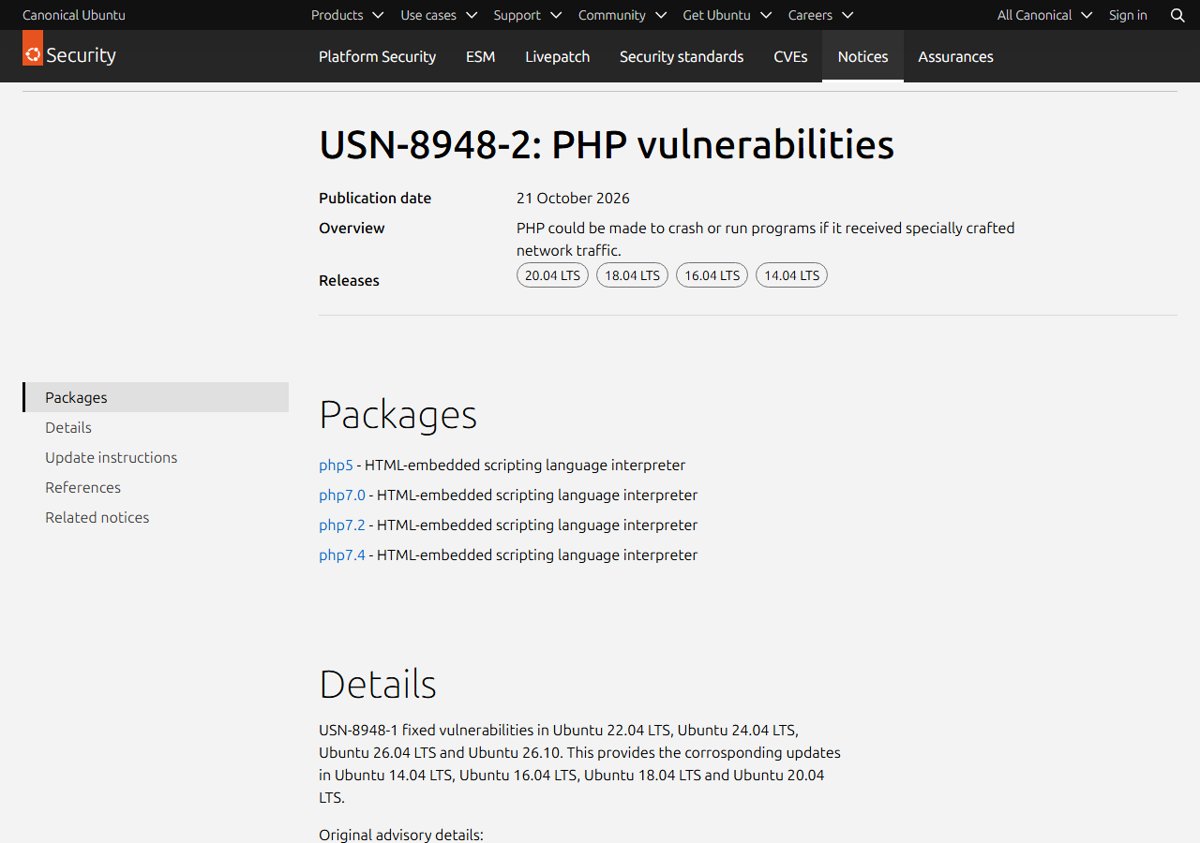Jump to Details in sidebar

[68, 427]
